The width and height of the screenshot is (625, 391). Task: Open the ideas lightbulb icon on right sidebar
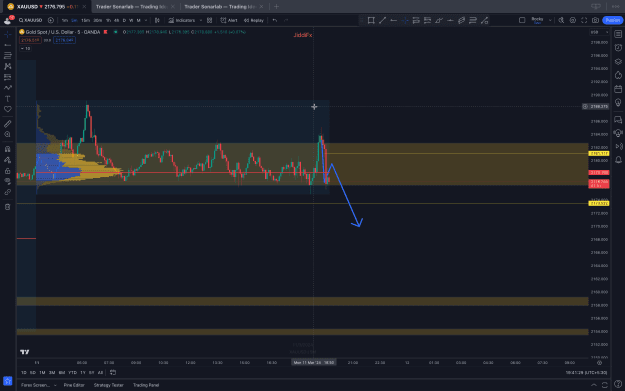(618, 102)
